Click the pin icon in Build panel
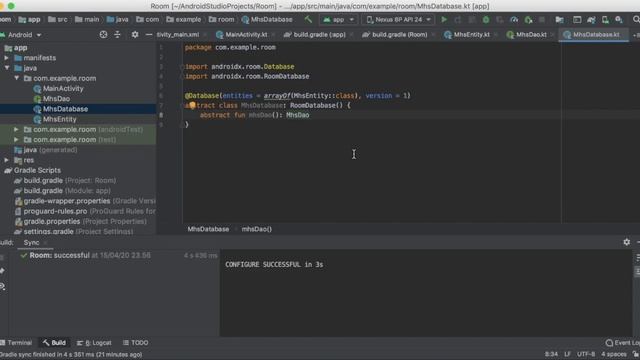 [x=2, y=271]
